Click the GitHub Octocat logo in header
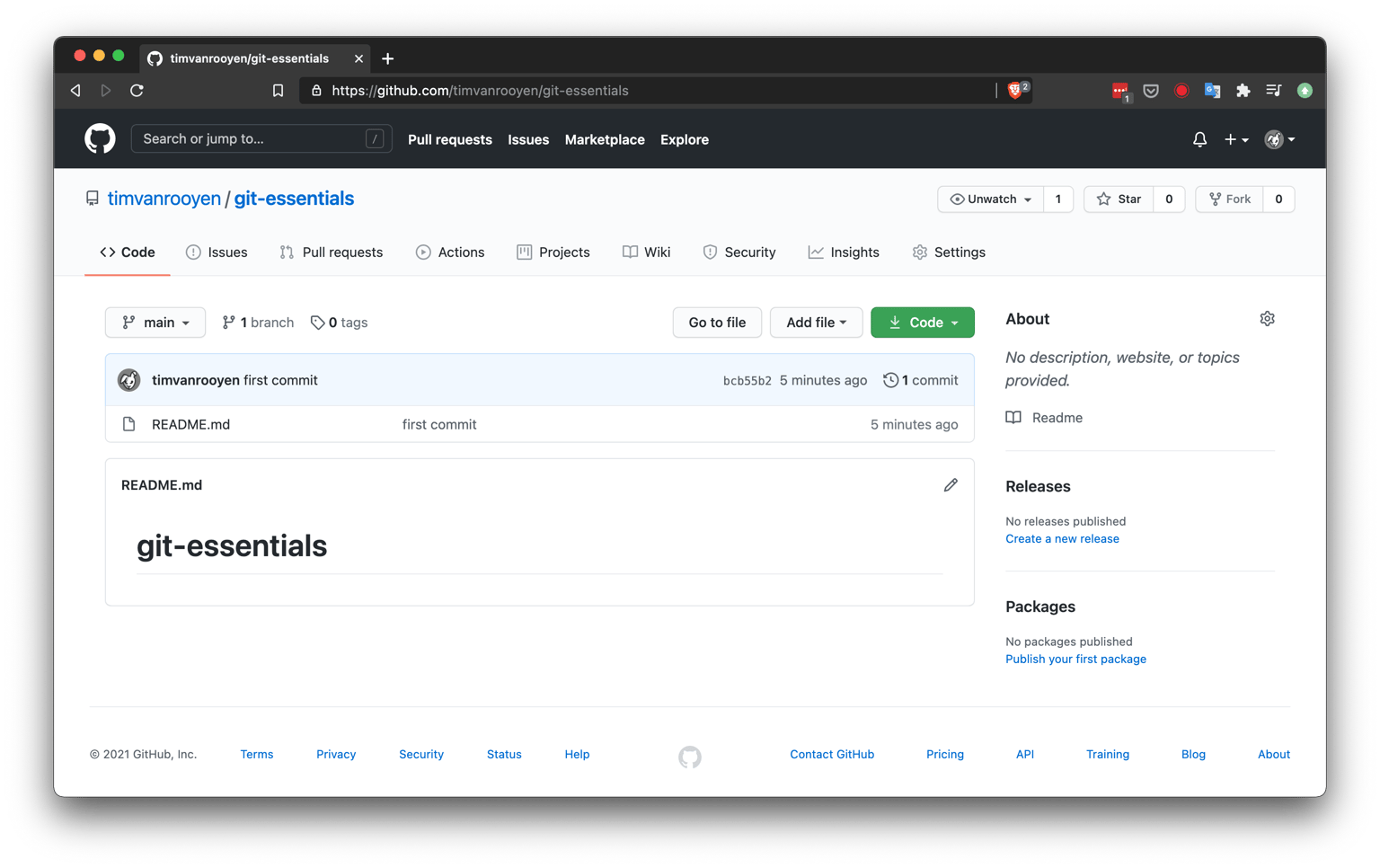 click(100, 138)
